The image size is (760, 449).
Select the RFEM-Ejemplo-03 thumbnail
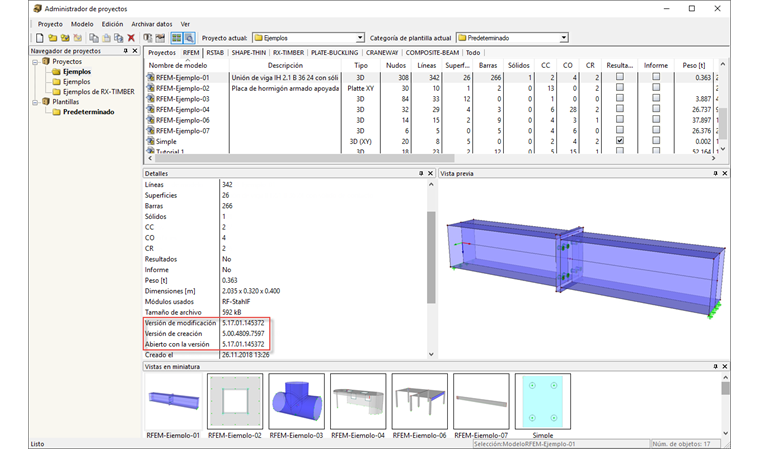[296, 401]
